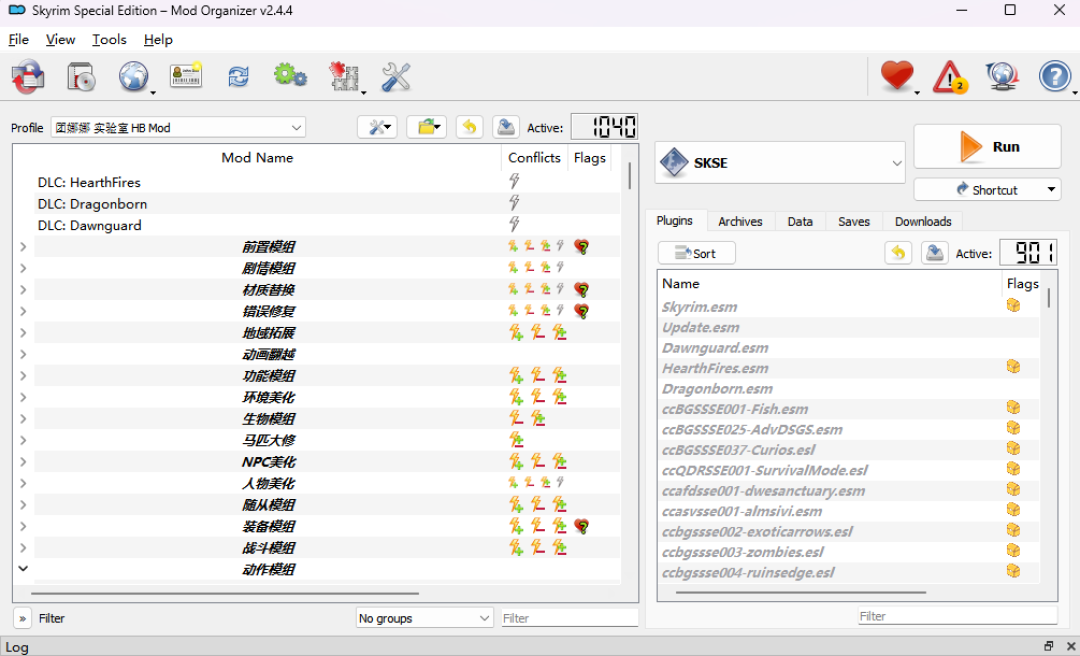Open the Profile dropdown

click(x=178, y=127)
